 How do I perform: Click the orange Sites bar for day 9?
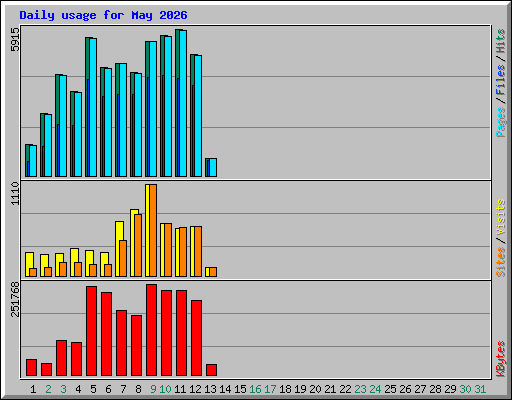(x=153, y=230)
